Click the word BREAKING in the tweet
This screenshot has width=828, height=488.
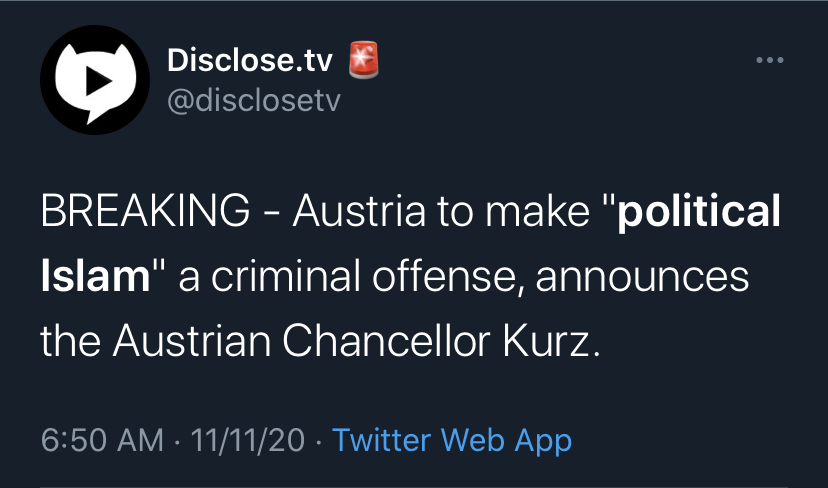click(145, 212)
